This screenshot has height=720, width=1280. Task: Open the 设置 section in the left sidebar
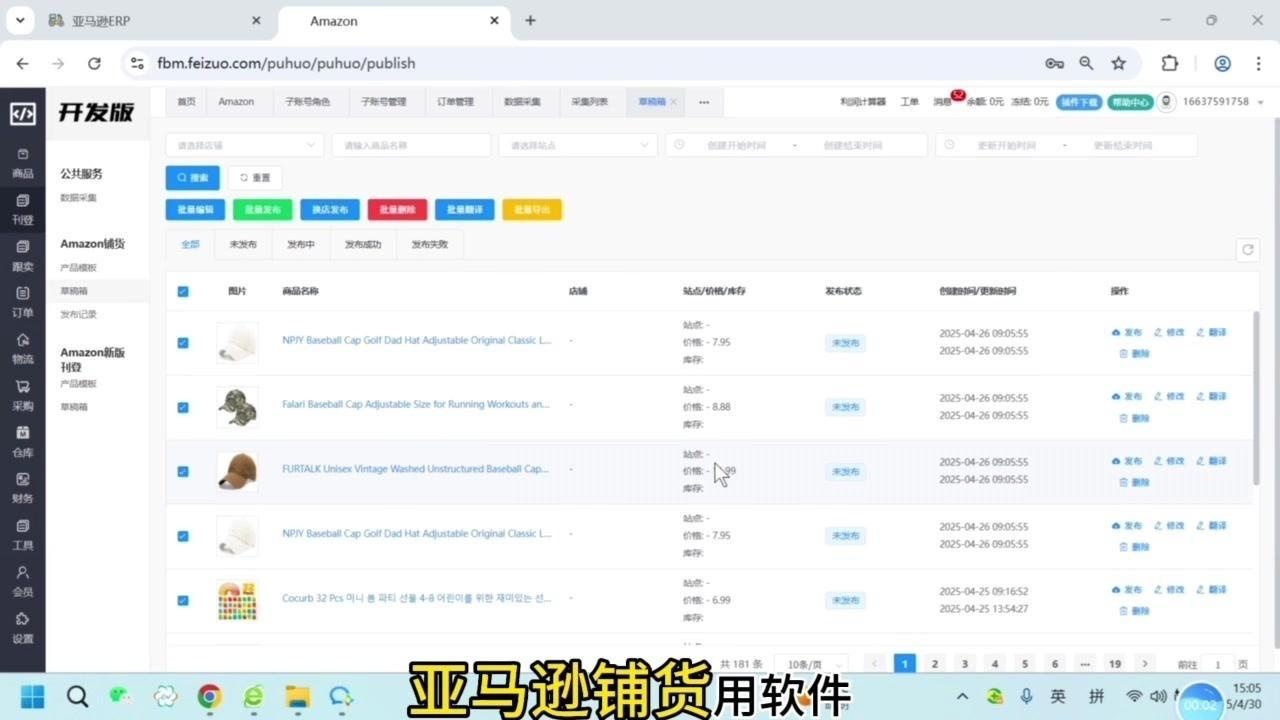(22, 628)
